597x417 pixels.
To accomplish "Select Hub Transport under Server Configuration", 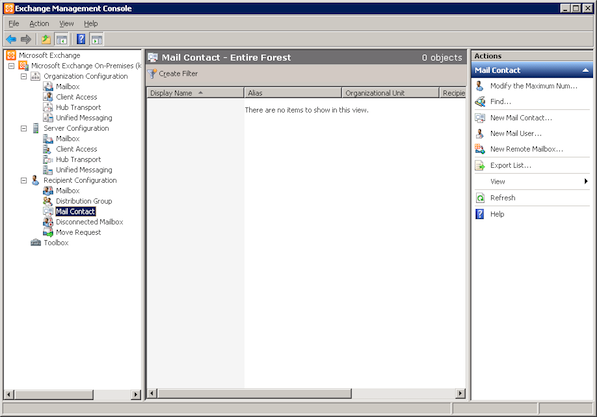I will coord(78,160).
